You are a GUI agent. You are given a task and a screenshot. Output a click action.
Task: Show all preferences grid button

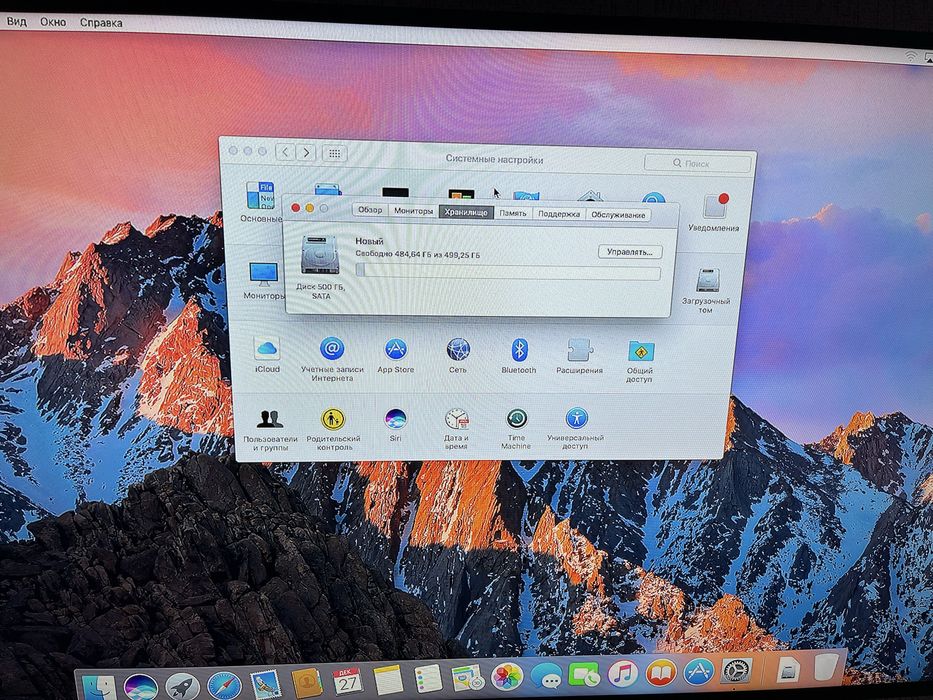(334, 154)
